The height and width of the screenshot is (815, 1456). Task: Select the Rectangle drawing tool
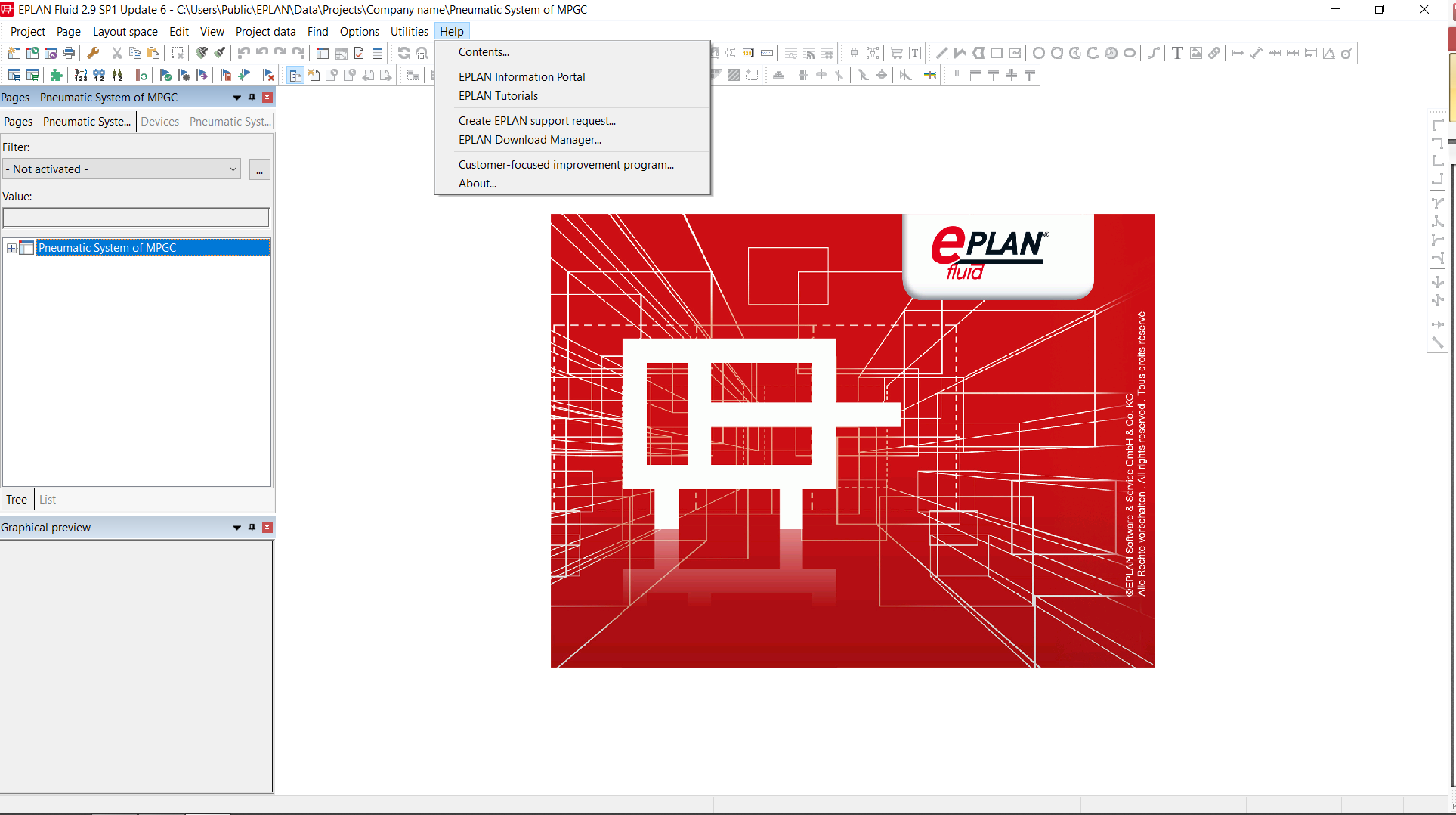(x=997, y=53)
